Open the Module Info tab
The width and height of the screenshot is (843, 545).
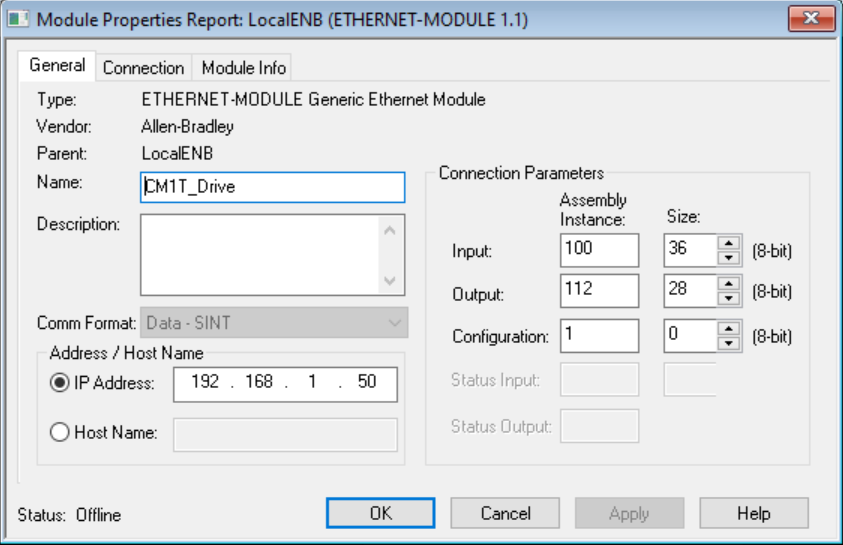click(x=243, y=68)
